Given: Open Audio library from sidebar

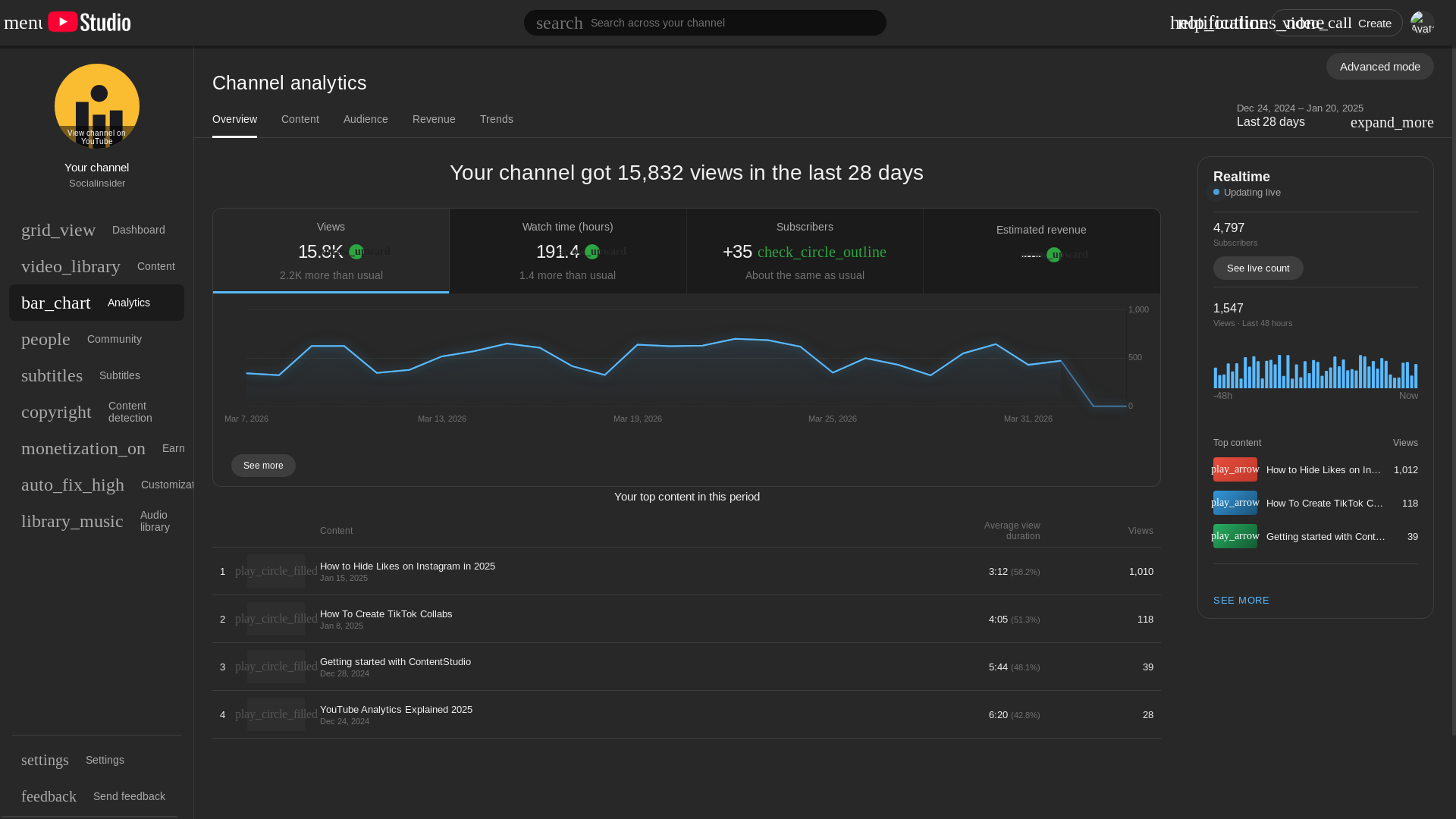Looking at the screenshot, I should [x=96, y=521].
